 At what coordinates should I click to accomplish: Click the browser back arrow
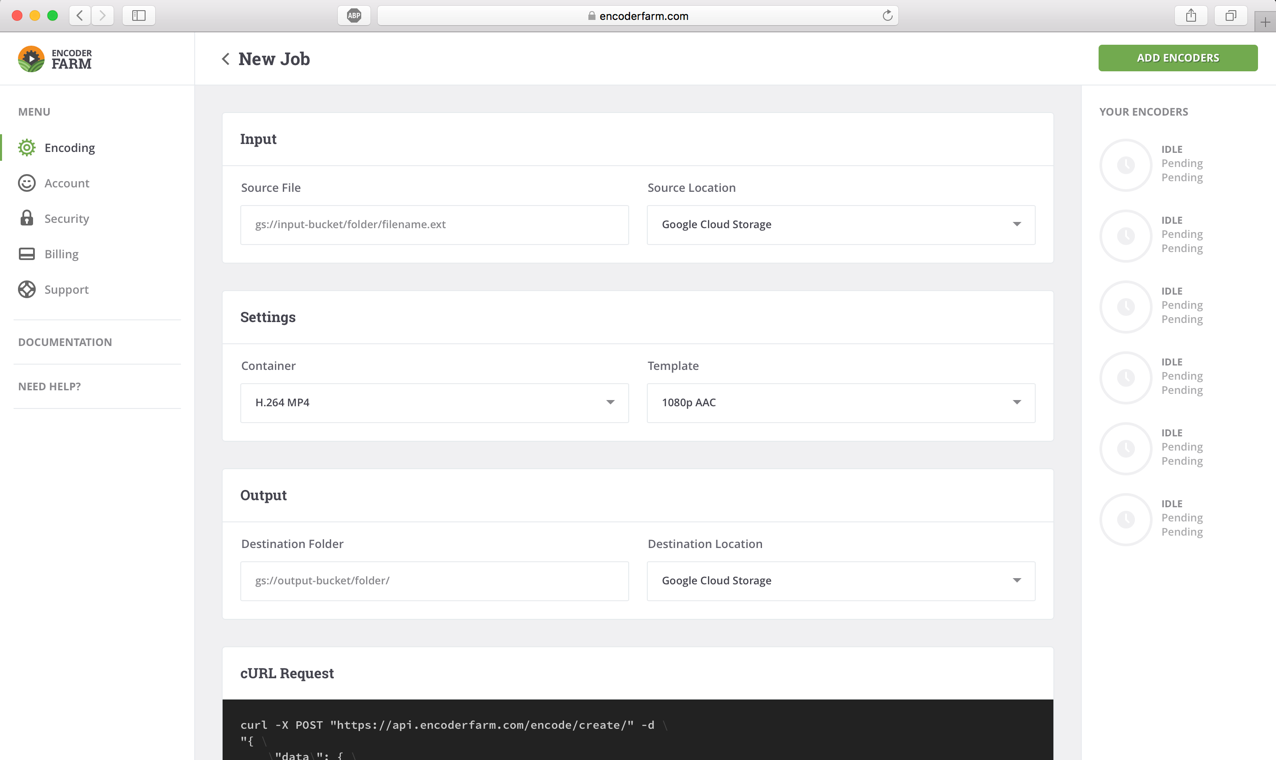pos(80,16)
